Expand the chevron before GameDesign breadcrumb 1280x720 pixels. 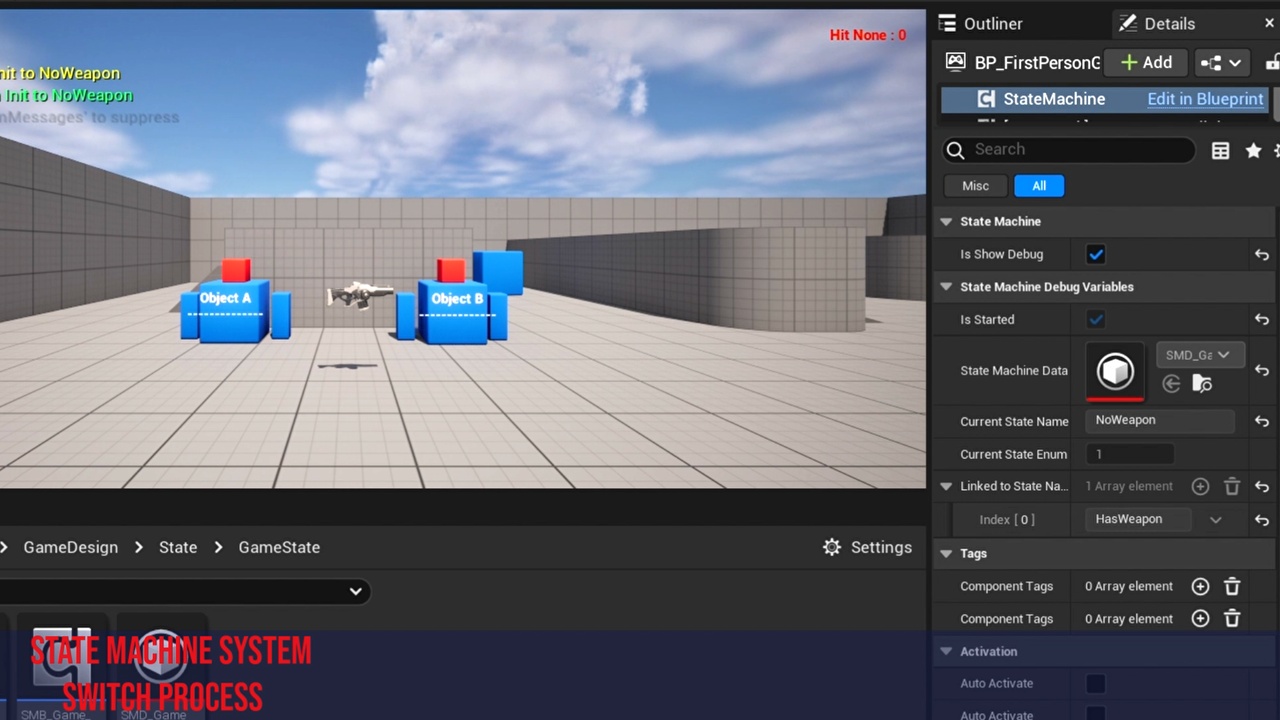click(5, 548)
